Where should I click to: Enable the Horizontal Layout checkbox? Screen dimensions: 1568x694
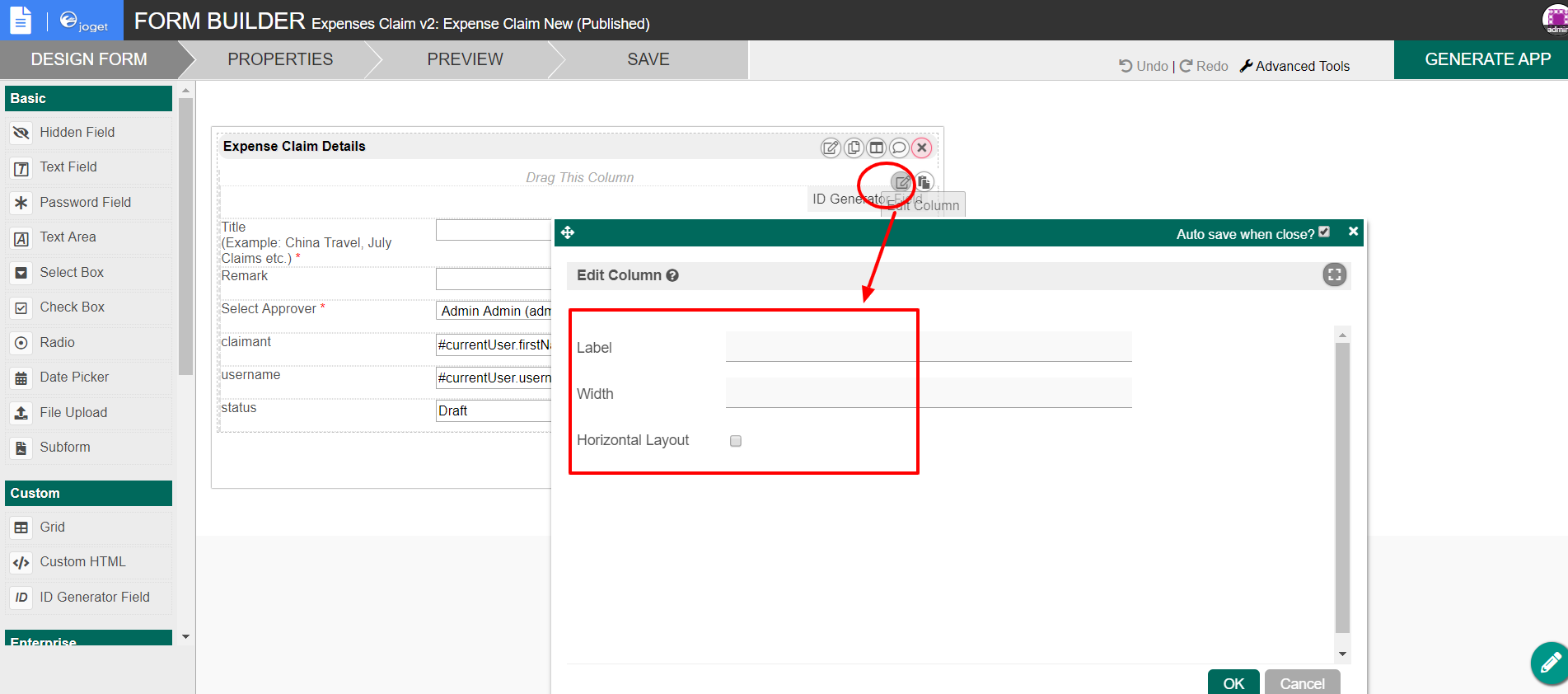click(736, 441)
